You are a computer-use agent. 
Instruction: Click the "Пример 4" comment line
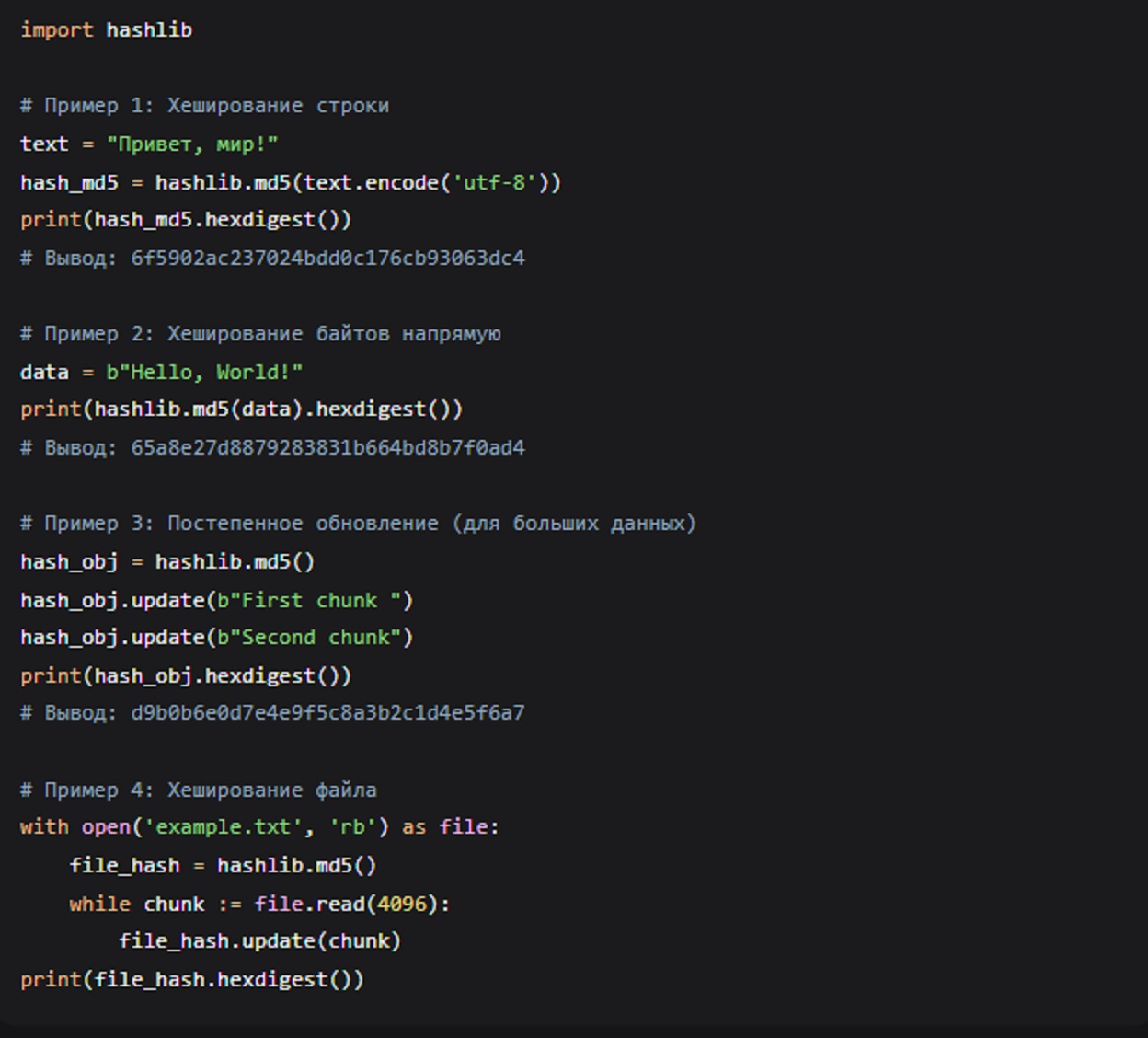click(x=199, y=790)
